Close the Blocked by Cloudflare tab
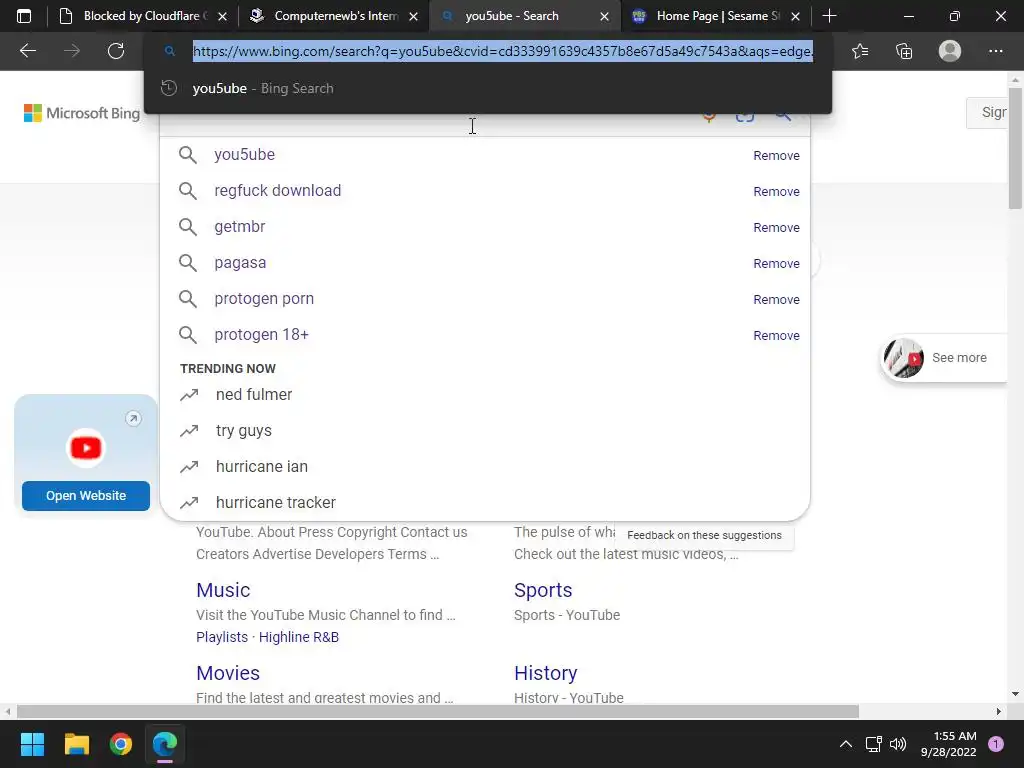The width and height of the screenshot is (1024, 768). coord(222,16)
